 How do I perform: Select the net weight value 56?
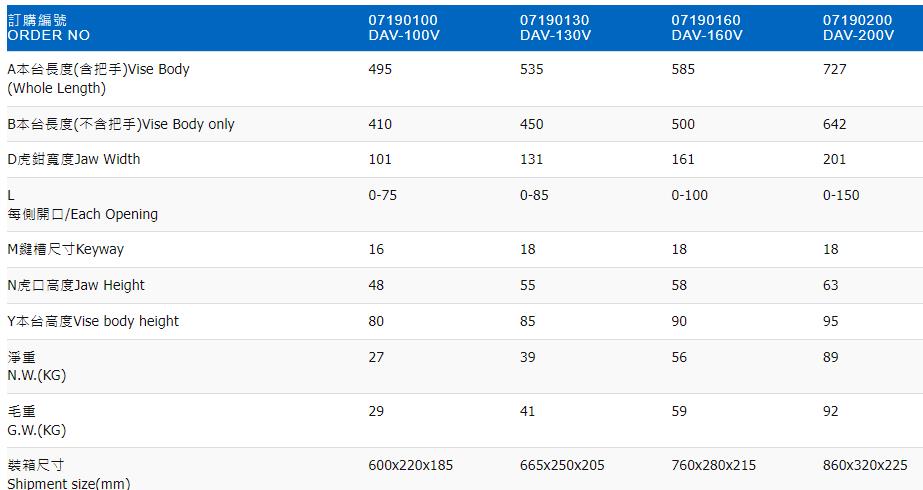[x=680, y=357]
